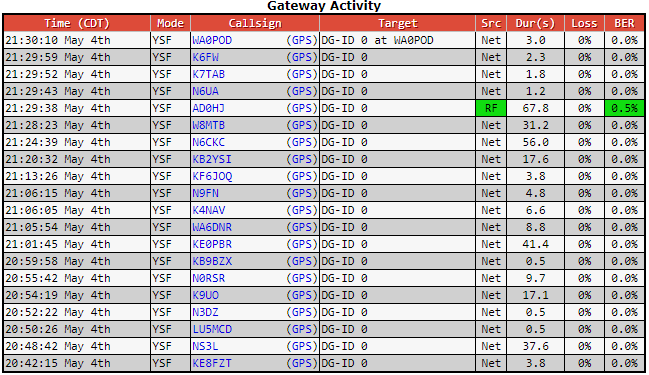The image size is (649, 375).
Task: Click the 56.0 duration value
Action: [535, 142]
